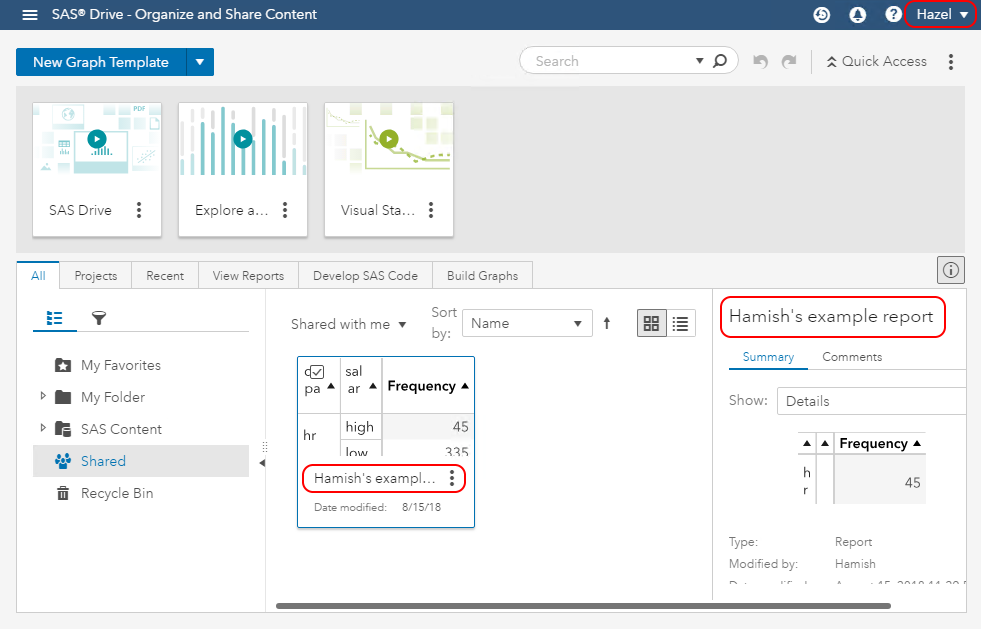Switch to the View Reports tab

pyautogui.click(x=248, y=276)
